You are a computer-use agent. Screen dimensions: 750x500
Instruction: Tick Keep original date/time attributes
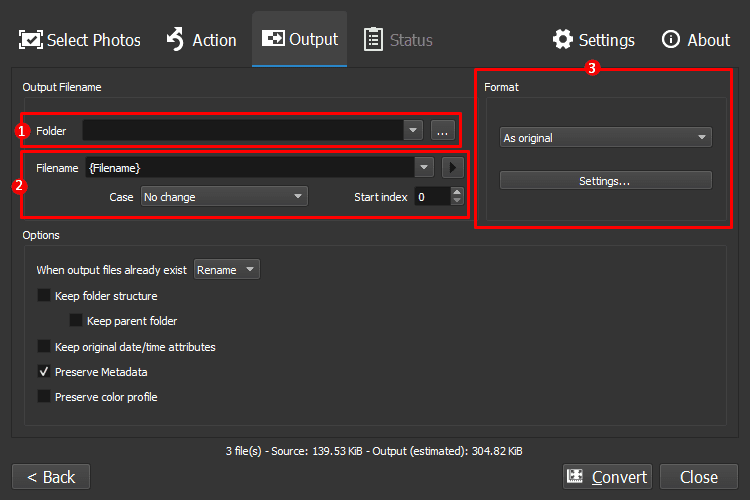coord(44,346)
